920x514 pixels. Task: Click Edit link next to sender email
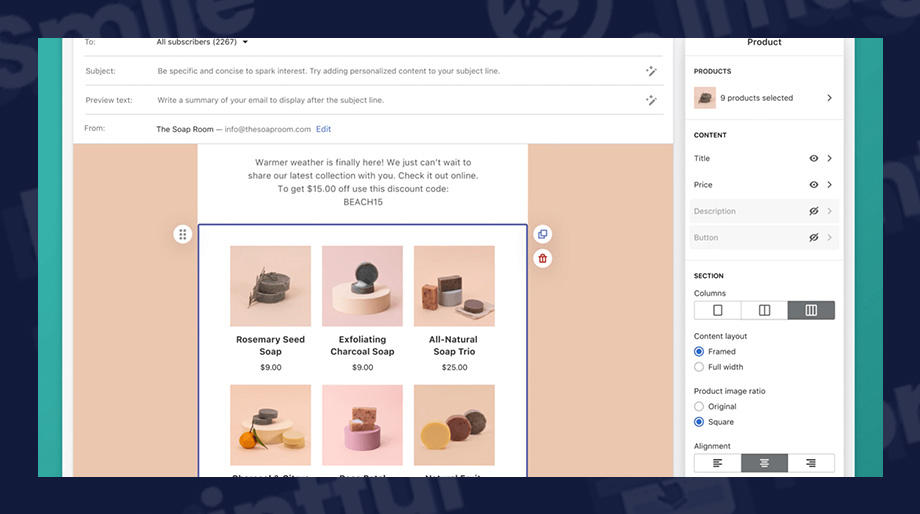click(323, 129)
